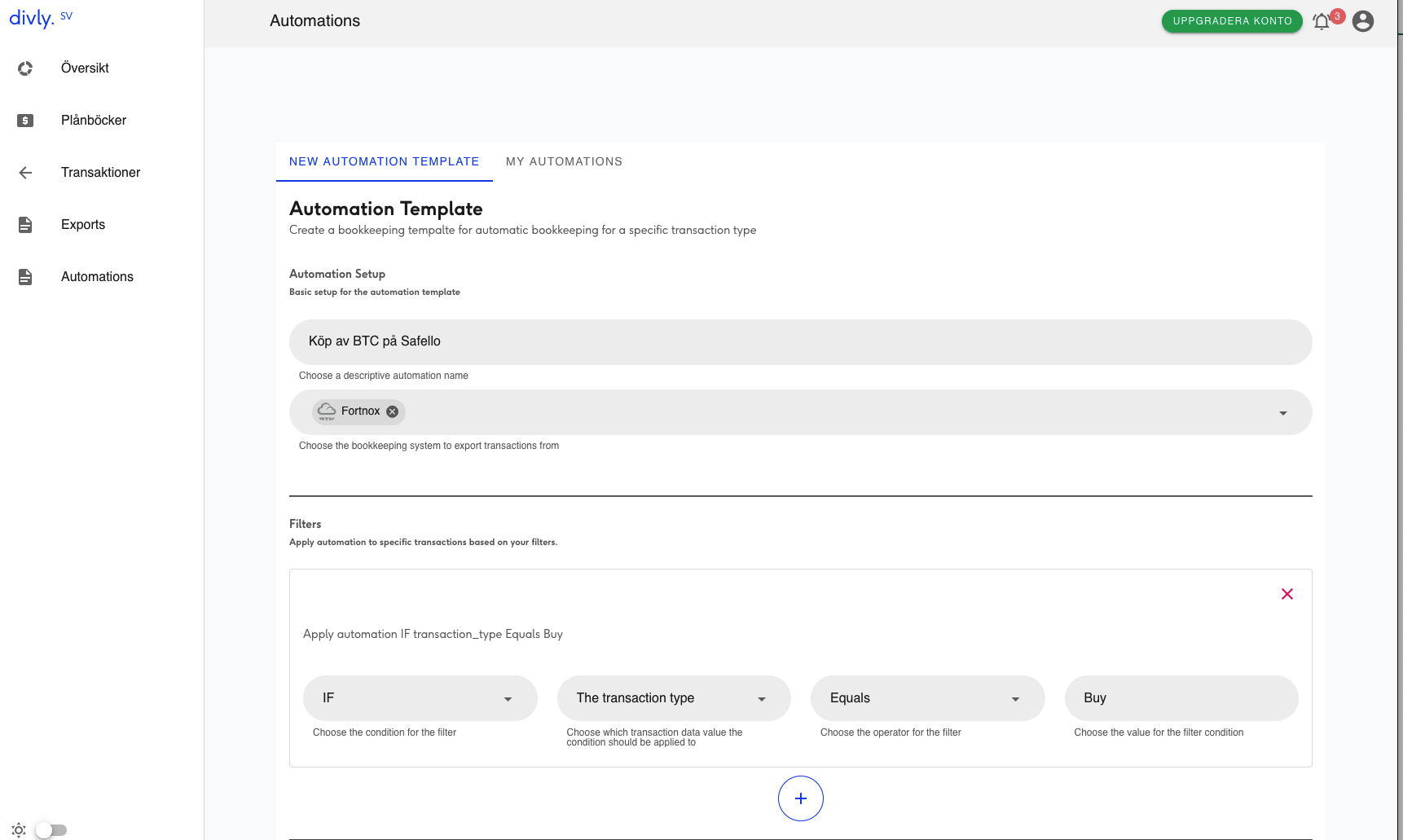Viewport: 1403px width, 840px height.
Task: Open the Equals operator dropdown
Action: (927, 698)
